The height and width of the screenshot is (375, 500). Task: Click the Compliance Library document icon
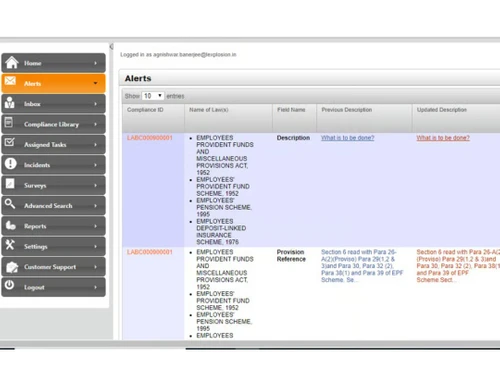(x=9, y=122)
